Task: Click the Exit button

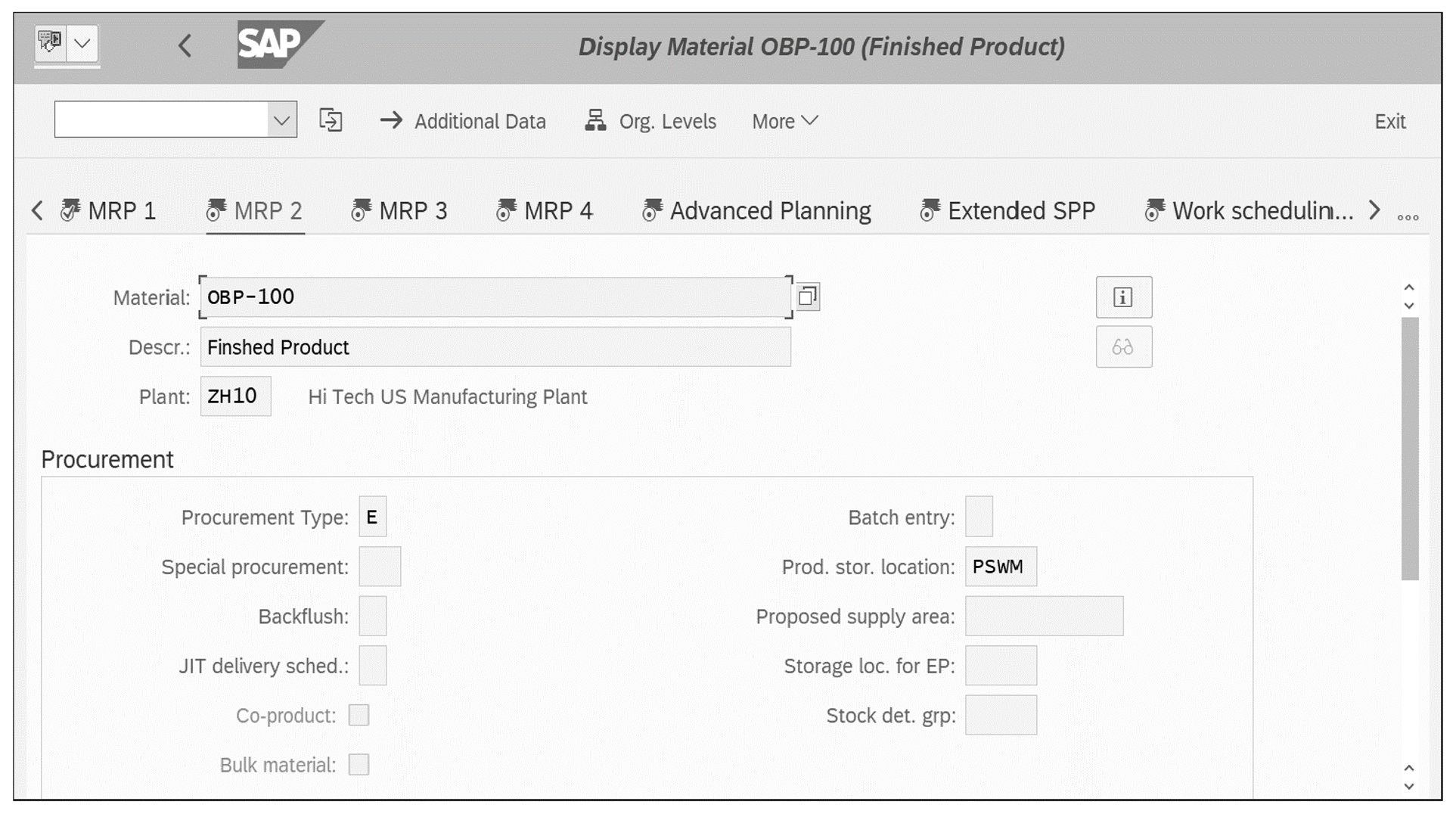Action: click(x=1389, y=120)
